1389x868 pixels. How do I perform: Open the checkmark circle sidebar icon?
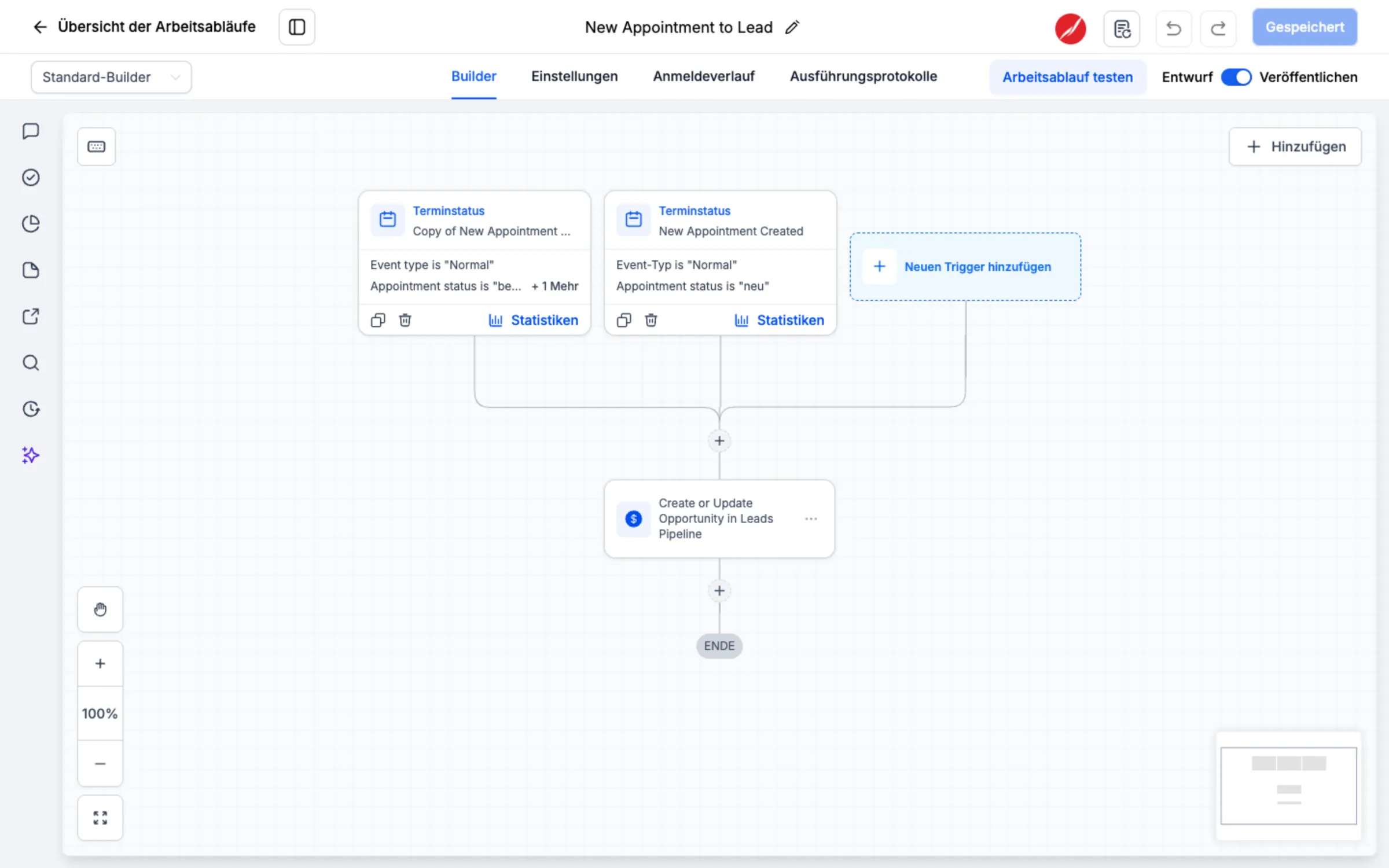point(31,177)
